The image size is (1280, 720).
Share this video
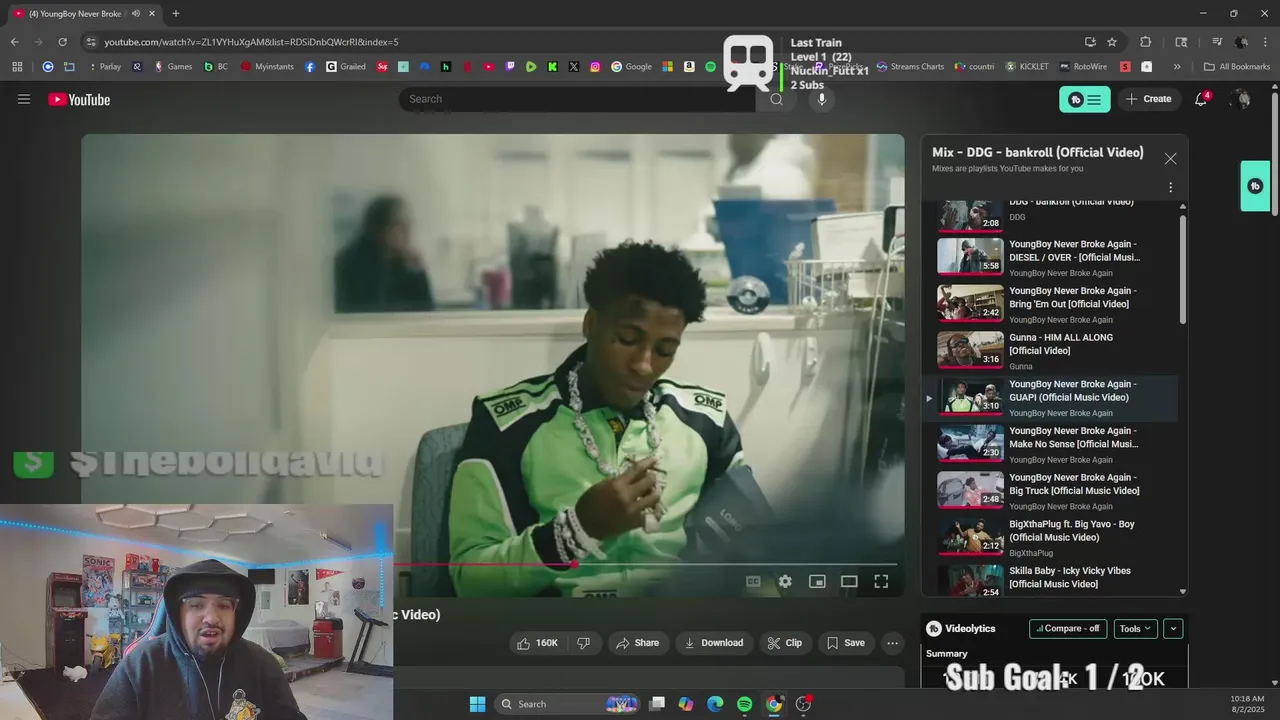[637, 643]
